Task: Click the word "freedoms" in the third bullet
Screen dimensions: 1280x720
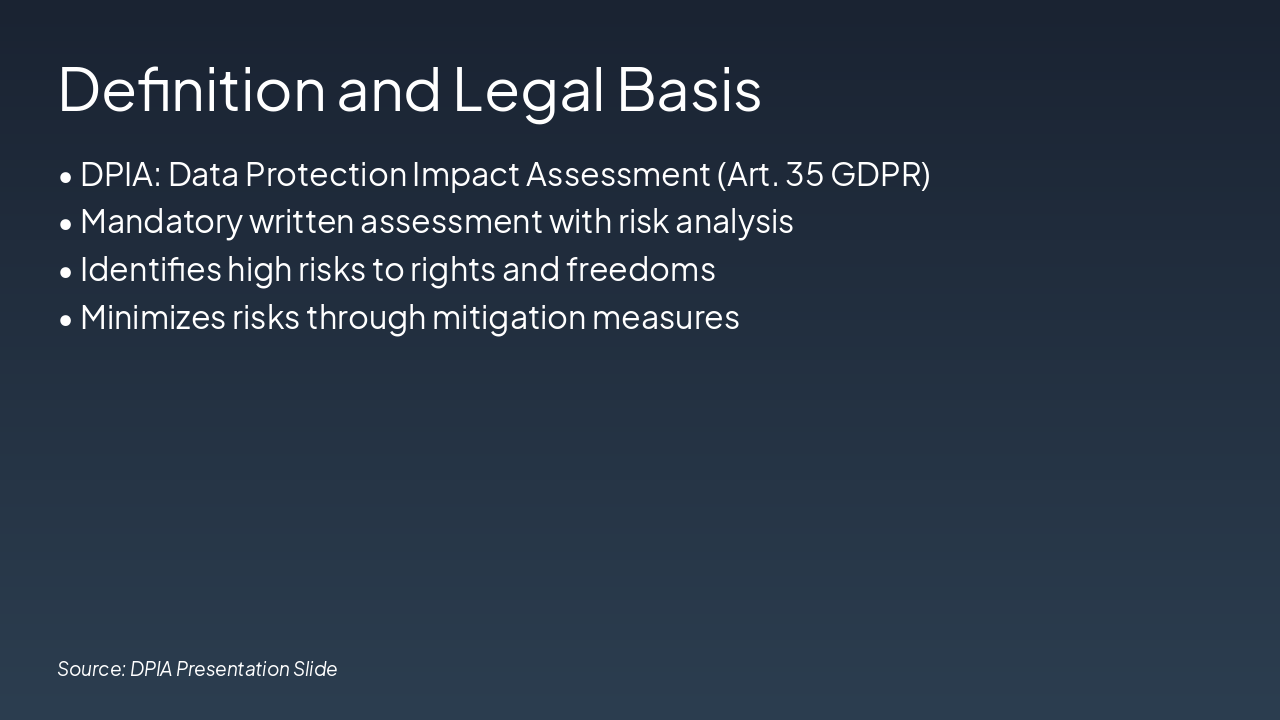Action: 641,270
